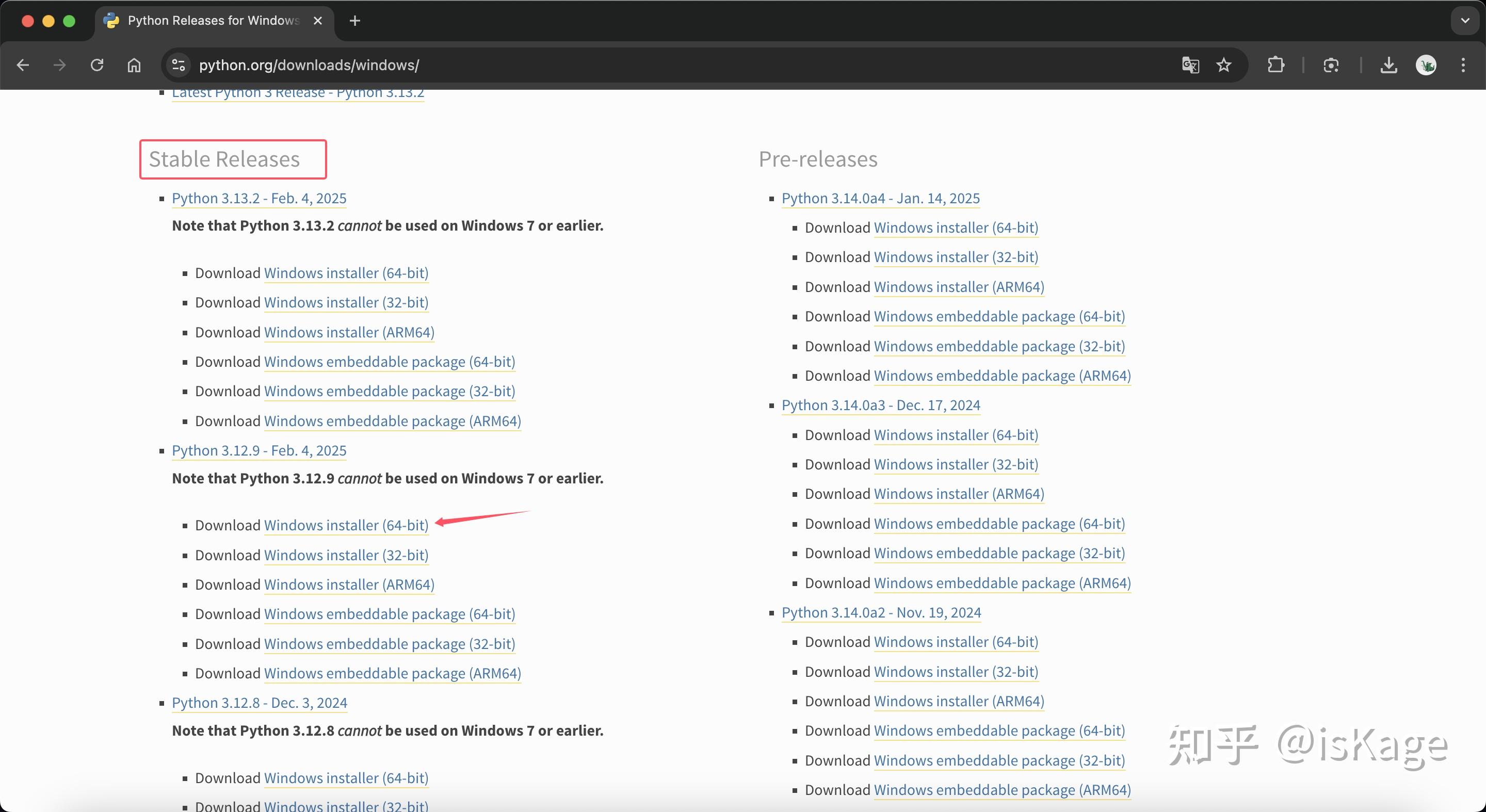
Task: Open the extensions puzzle icon
Action: click(x=1275, y=65)
